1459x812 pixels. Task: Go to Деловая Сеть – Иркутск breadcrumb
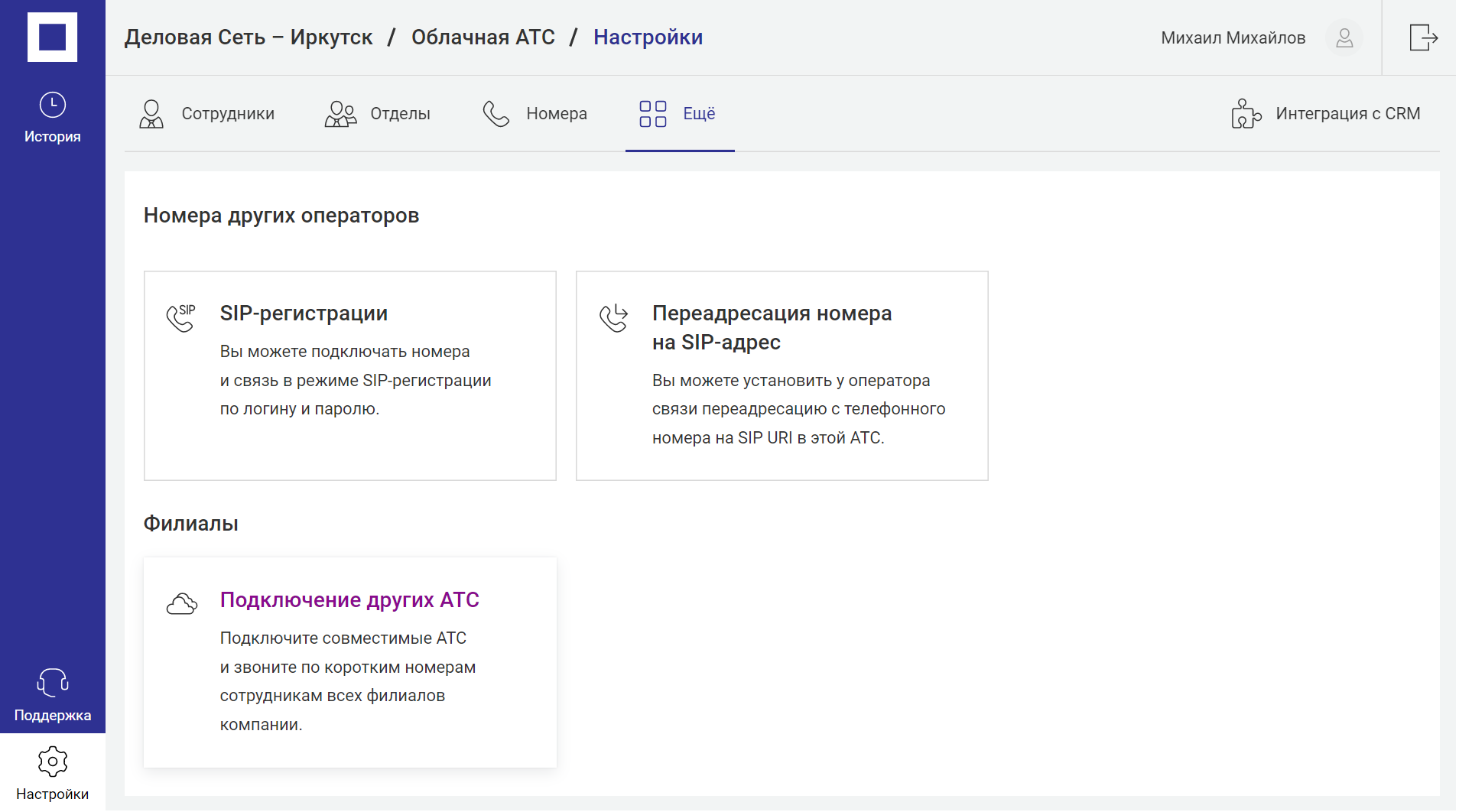(x=249, y=37)
